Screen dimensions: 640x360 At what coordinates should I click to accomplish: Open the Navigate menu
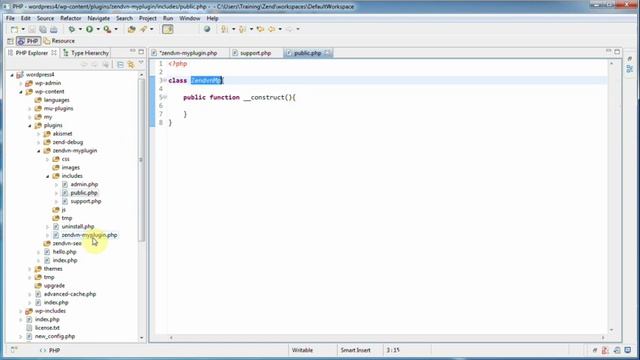click(x=98, y=18)
